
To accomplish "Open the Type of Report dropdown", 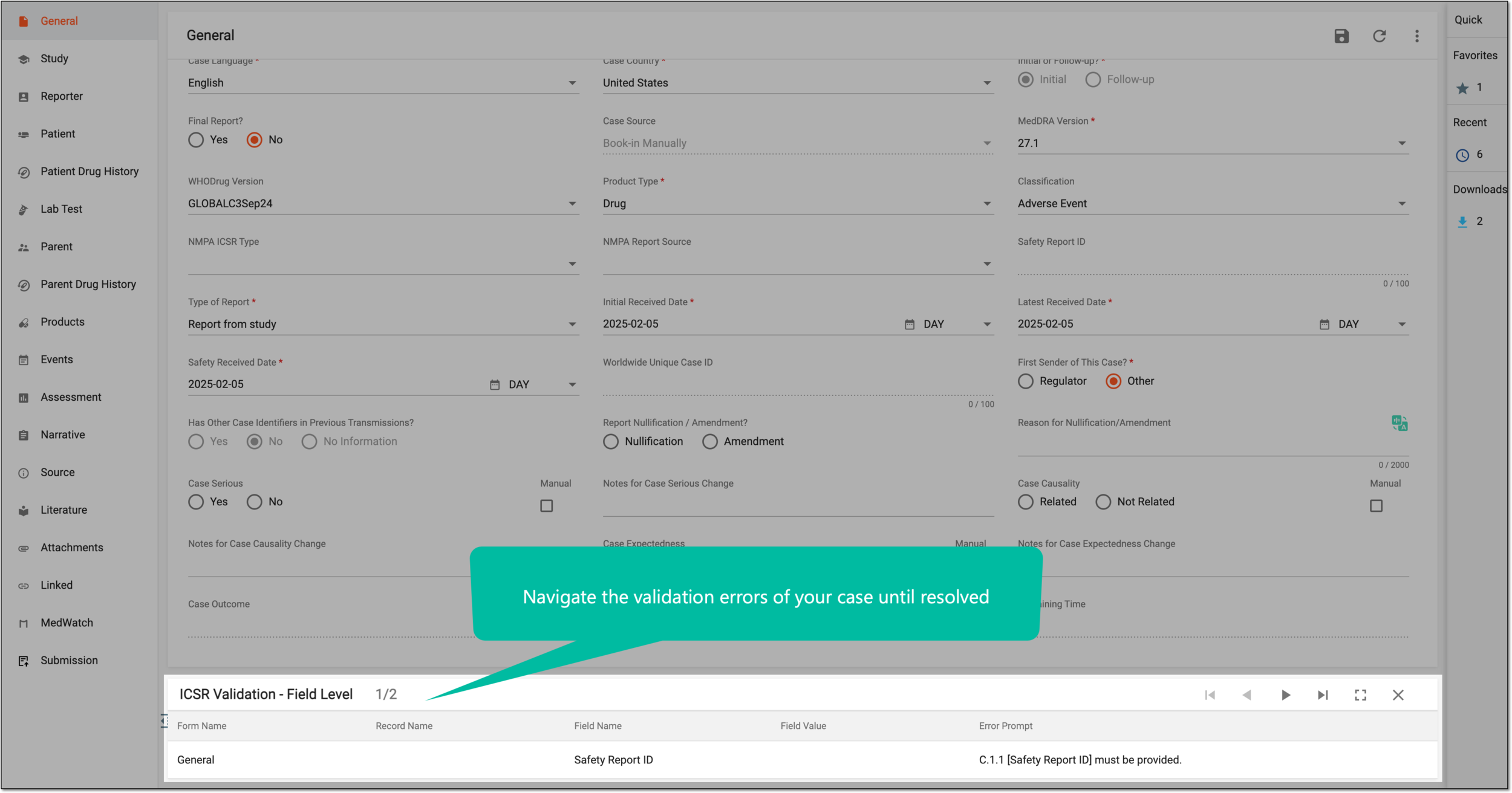I will click(x=383, y=325).
